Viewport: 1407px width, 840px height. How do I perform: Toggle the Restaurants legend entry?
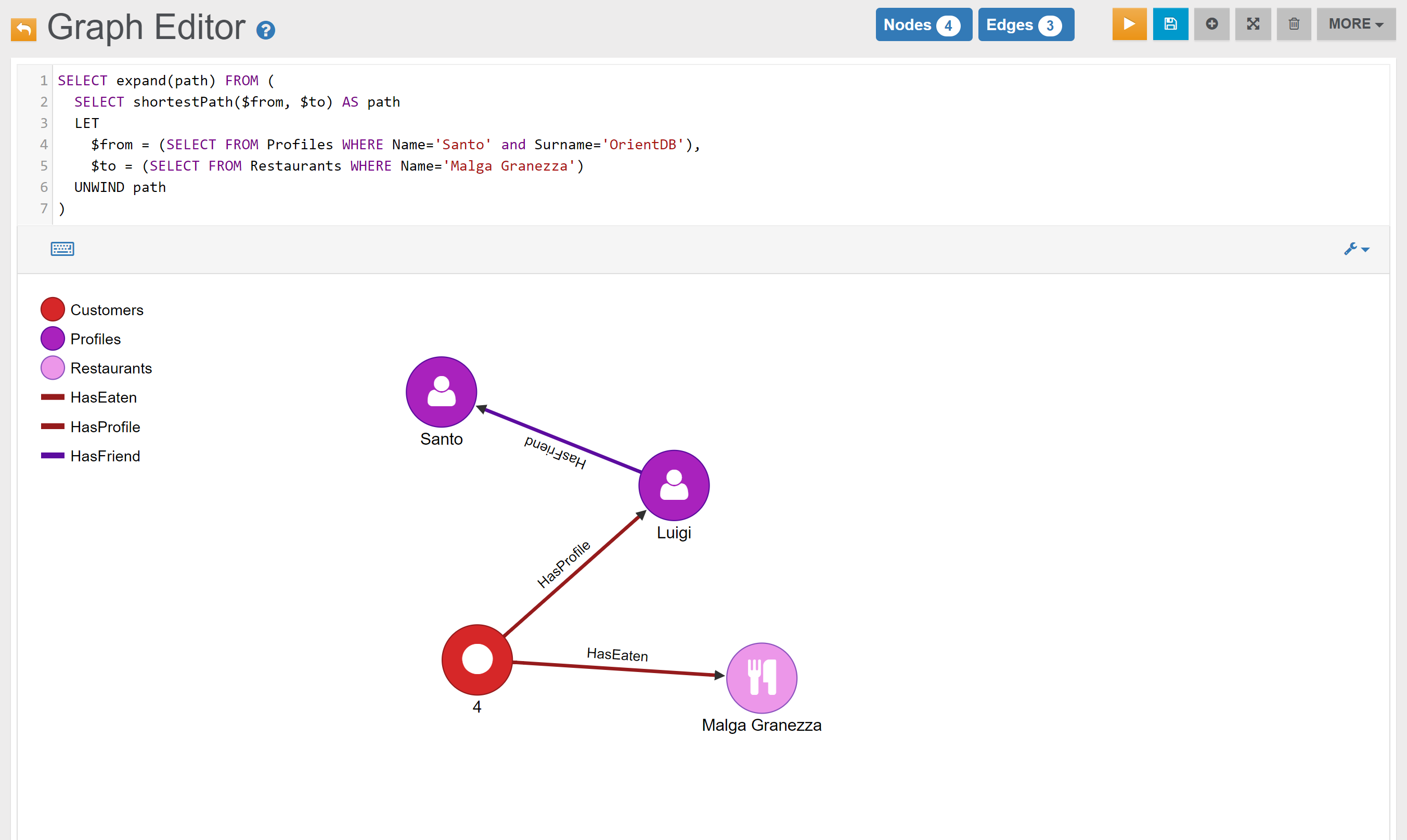pos(110,368)
